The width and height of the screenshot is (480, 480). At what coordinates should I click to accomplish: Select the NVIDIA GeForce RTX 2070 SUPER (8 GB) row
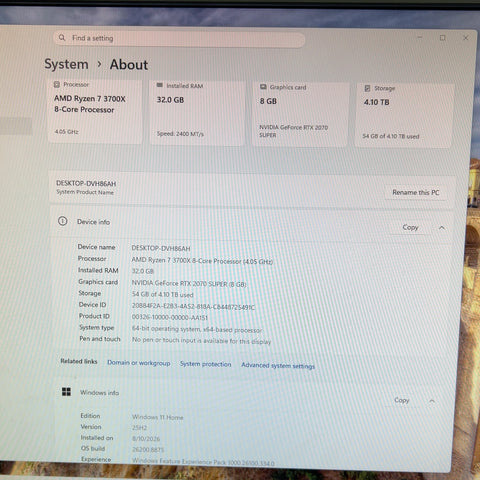click(x=189, y=284)
